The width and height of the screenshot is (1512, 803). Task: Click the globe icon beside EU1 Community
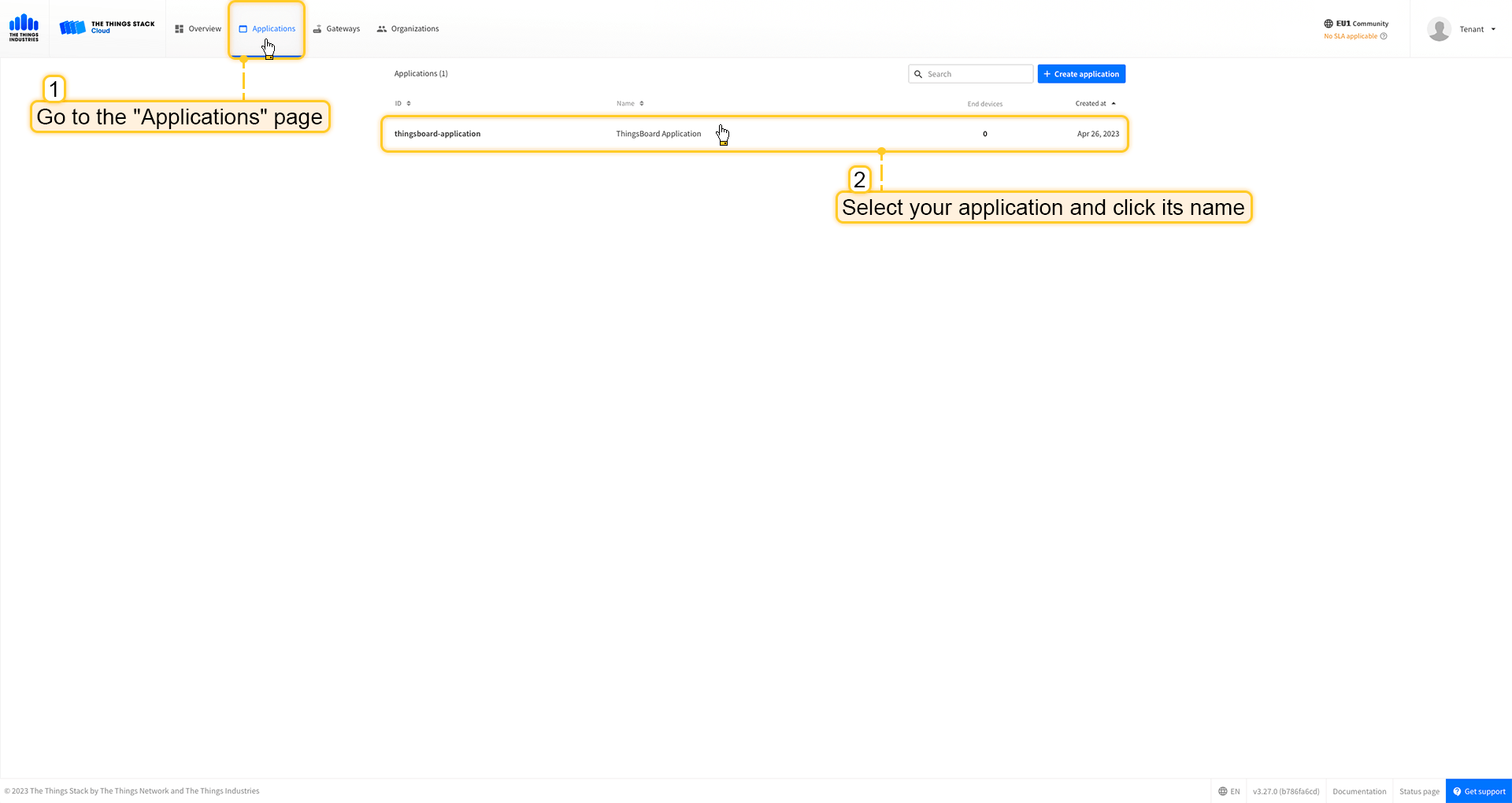(x=1329, y=24)
